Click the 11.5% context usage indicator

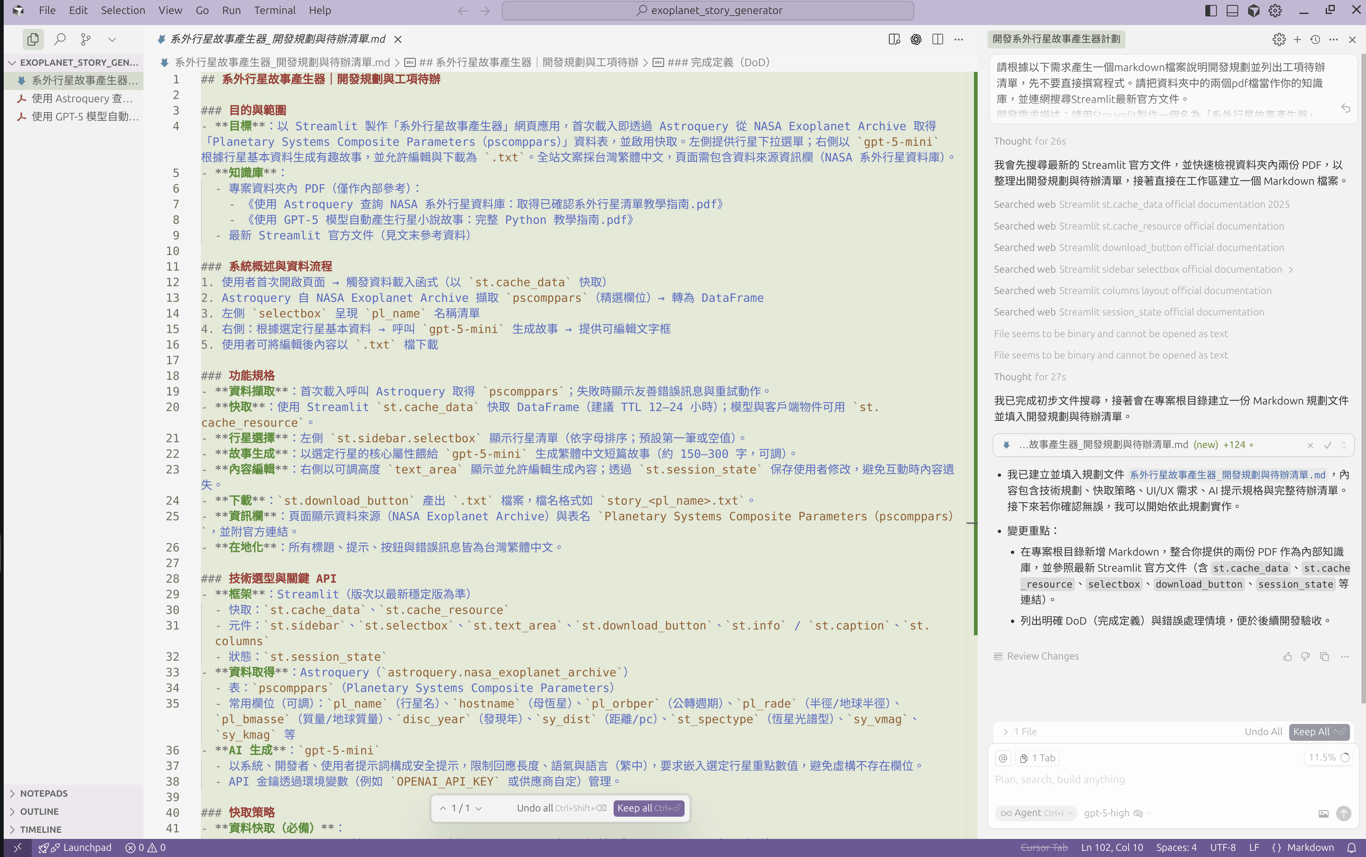1328,758
